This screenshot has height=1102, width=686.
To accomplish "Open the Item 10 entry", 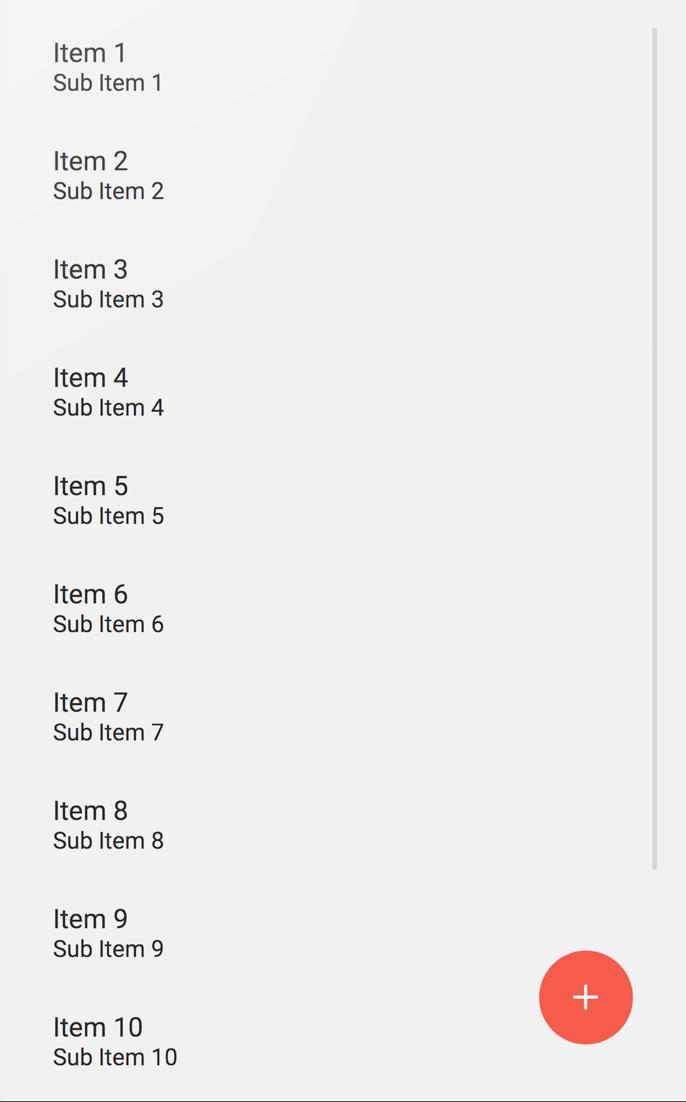I will pos(98,1027).
